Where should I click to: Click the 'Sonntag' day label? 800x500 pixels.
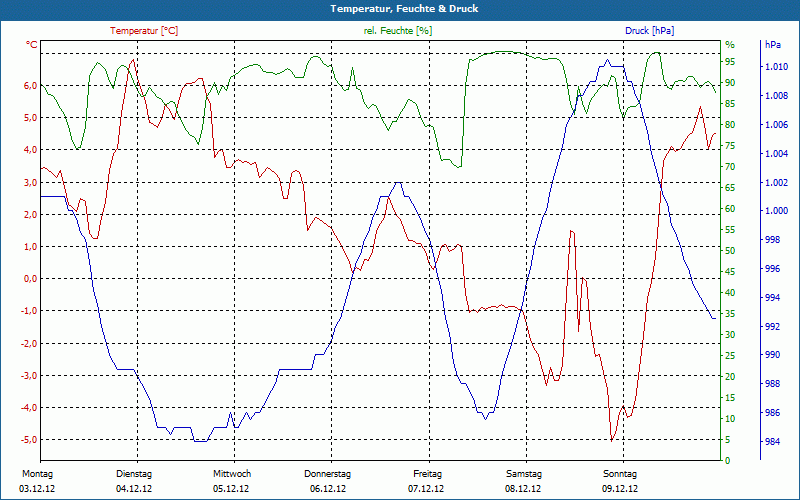tap(620, 474)
